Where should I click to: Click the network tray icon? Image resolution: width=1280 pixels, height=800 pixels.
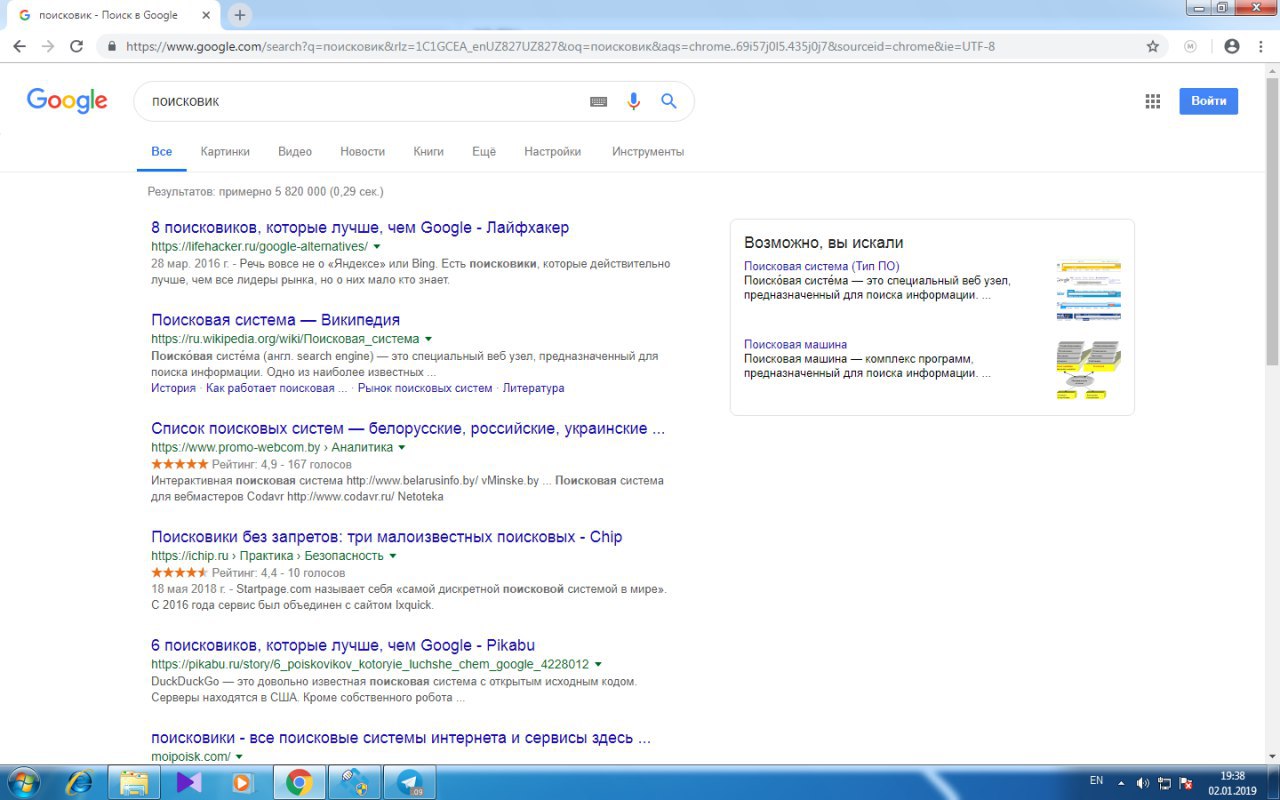click(1165, 782)
